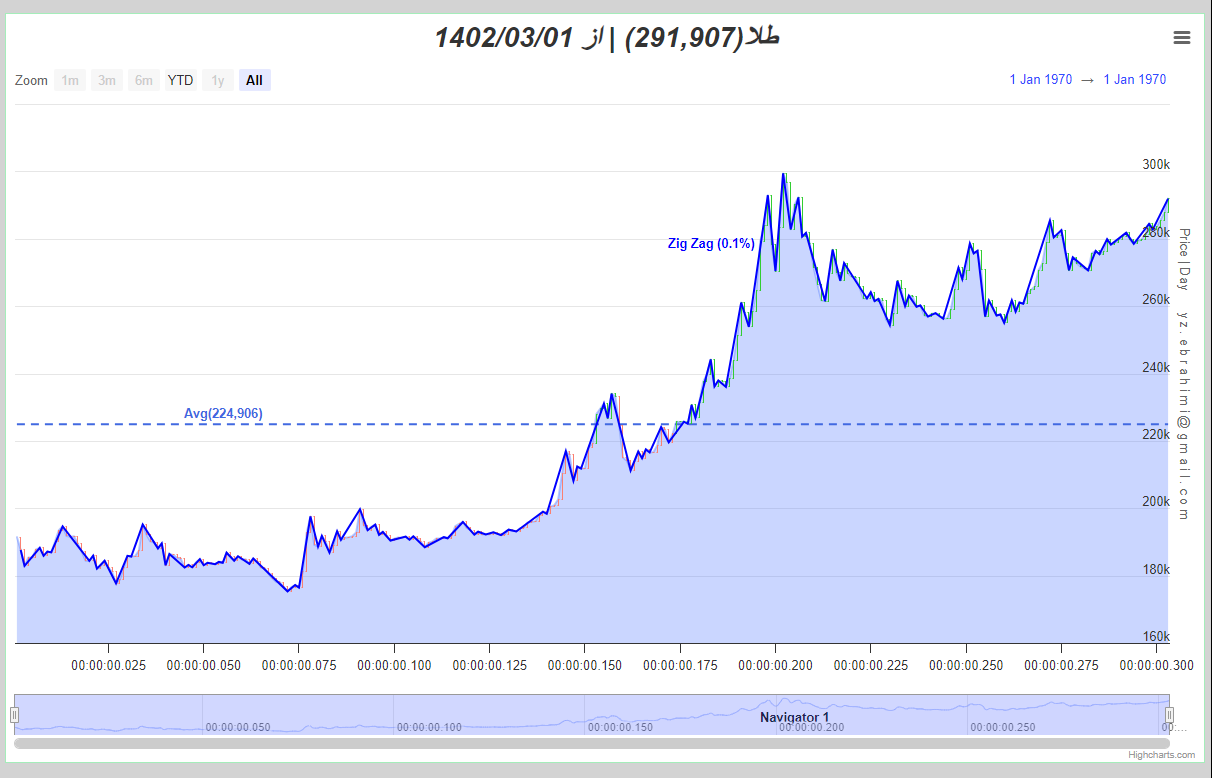This screenshot has height=779, width=1212.
Task: Click the Zig Zag (0.1%) series label
Action: pyautogui.click(x=711, y=243)
